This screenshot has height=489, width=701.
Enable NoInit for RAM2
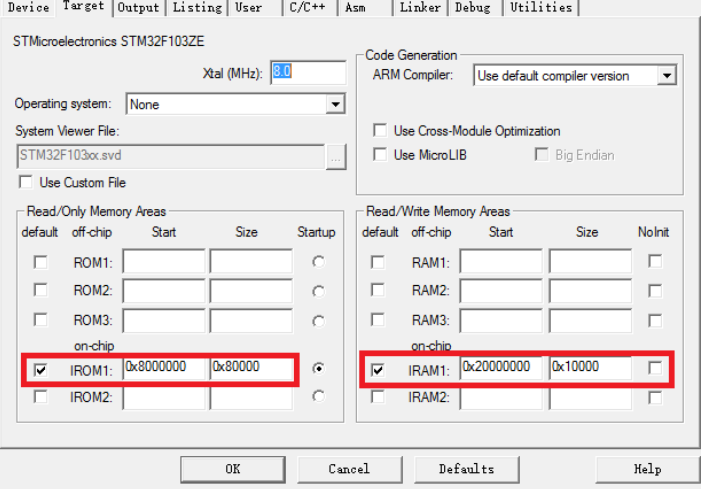tap(655, 291)
